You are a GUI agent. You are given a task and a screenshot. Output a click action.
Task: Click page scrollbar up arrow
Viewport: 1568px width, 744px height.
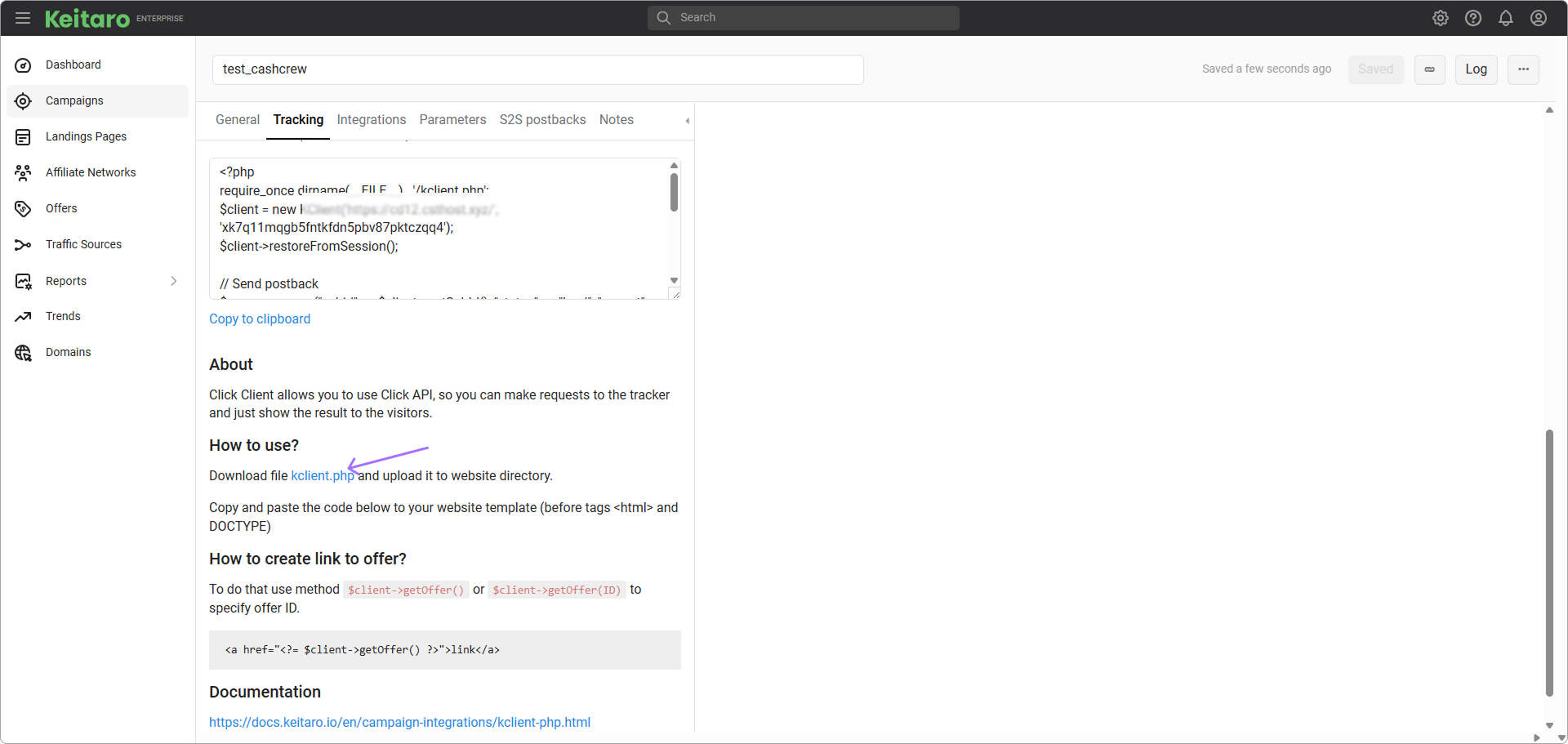click(x=1549, y=110)
